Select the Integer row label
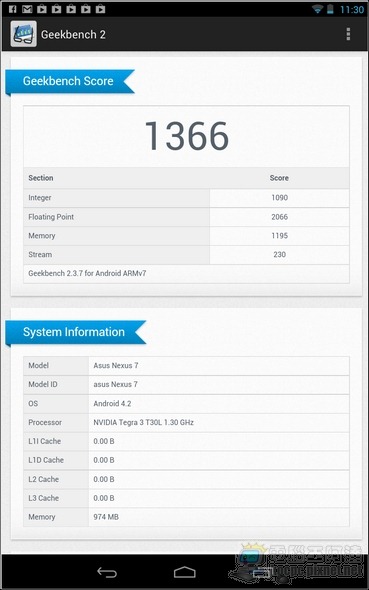The image size is (369, 590). pyautogui.click(x=40, y=198)
